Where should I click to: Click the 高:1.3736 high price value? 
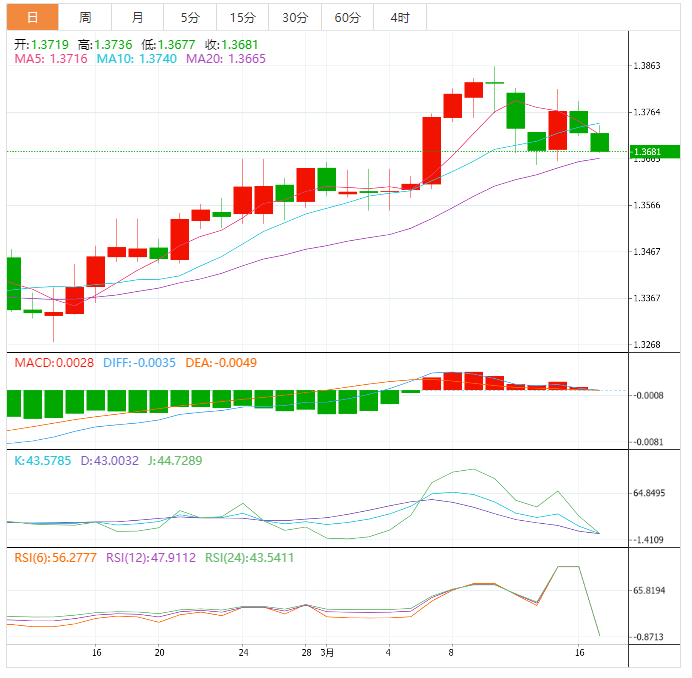[x=105, y=45]
